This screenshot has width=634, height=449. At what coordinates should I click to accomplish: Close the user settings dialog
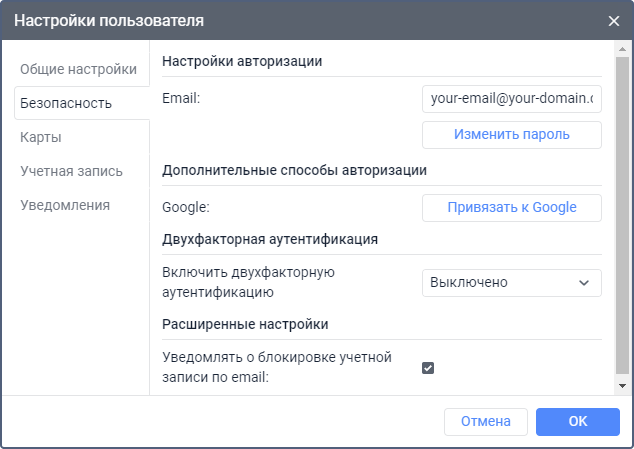pos(613,20)
